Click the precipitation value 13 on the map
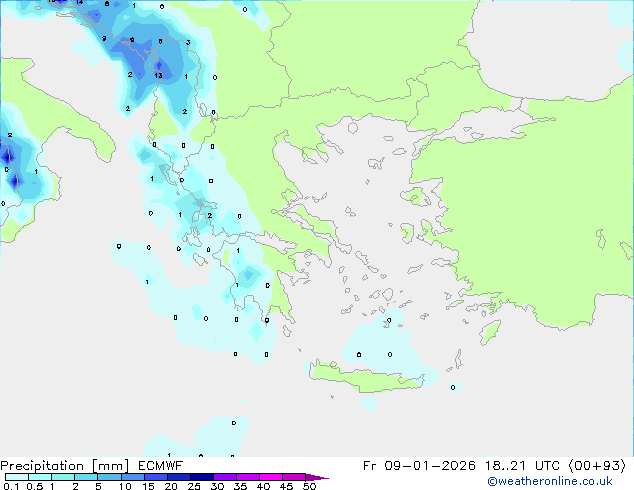The width and height of the screenshot is (634, 490). click(x=158, y=75)
